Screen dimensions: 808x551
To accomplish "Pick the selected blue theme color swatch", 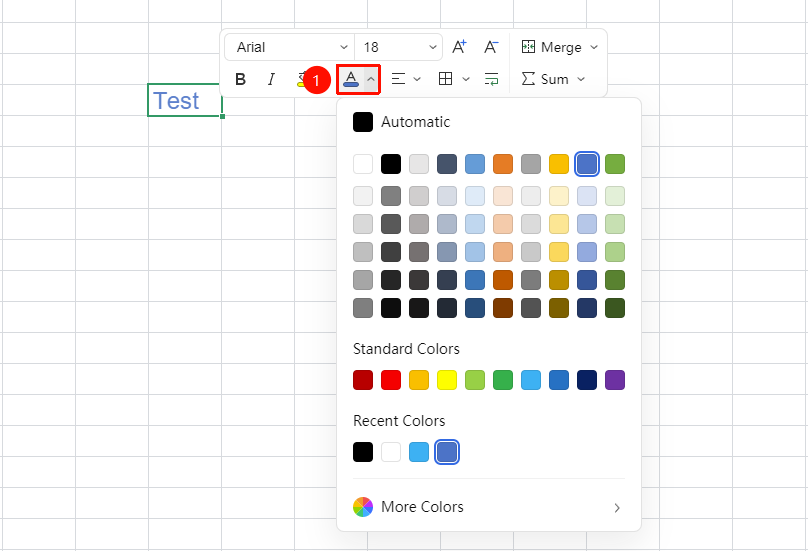I will (587, 164).
